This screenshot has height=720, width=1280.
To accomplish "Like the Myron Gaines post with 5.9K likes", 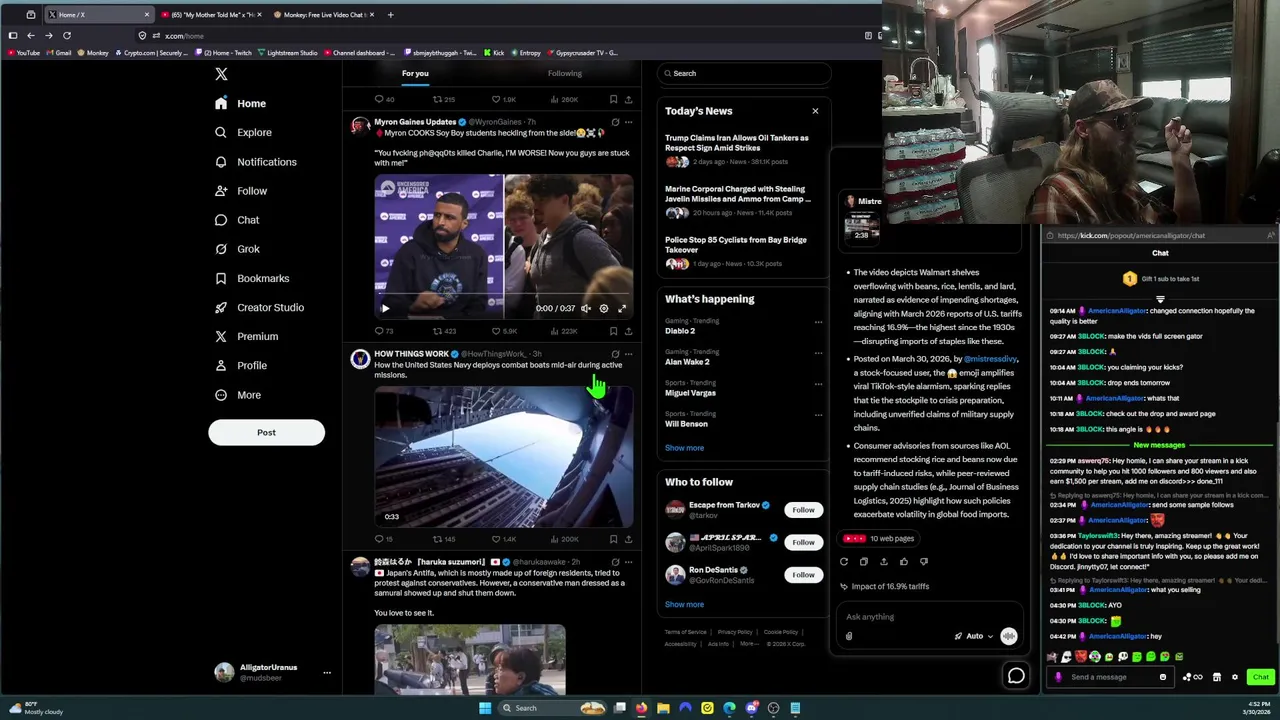I will [503, 331].
